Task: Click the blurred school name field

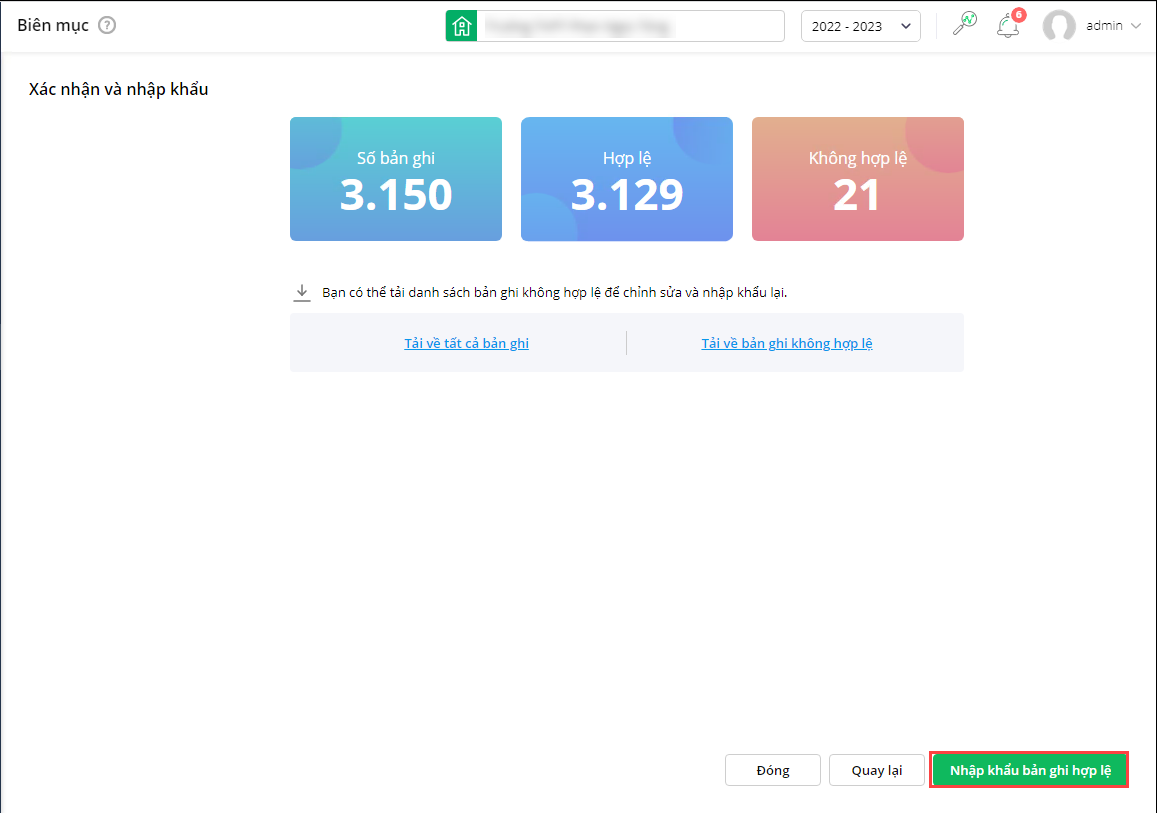Action: click(630, 26)
